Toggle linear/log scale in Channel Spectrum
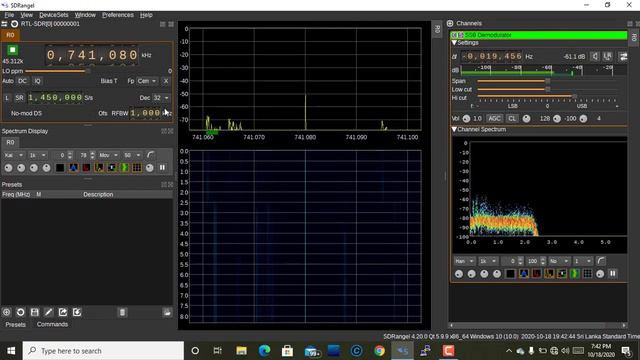The height and width of the screenshot is (360, 640). coord(601,261)
